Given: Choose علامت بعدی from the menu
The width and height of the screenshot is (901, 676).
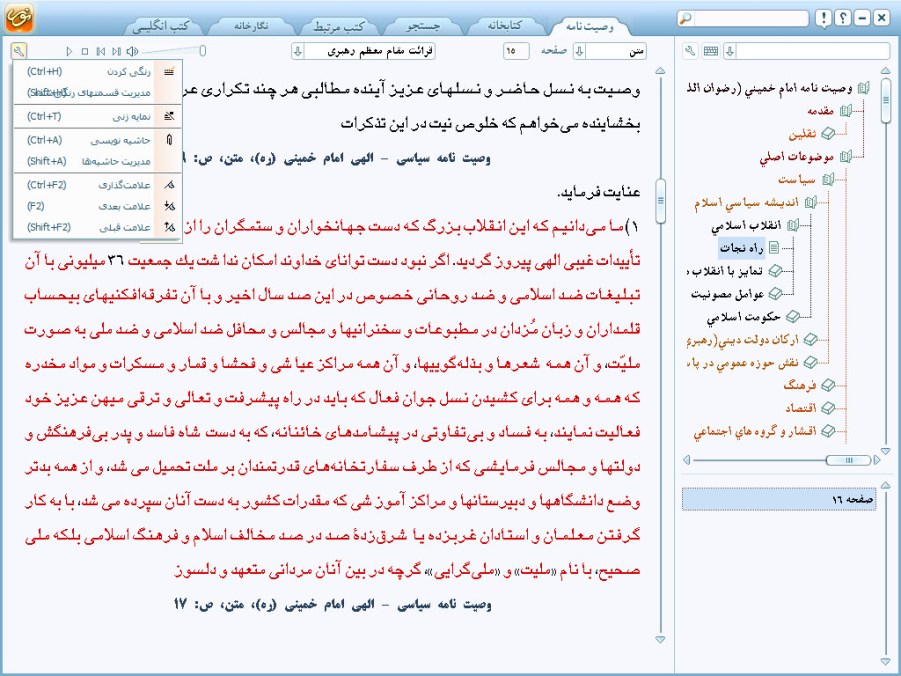Looking at the screenshot, I should click(97, 206).
